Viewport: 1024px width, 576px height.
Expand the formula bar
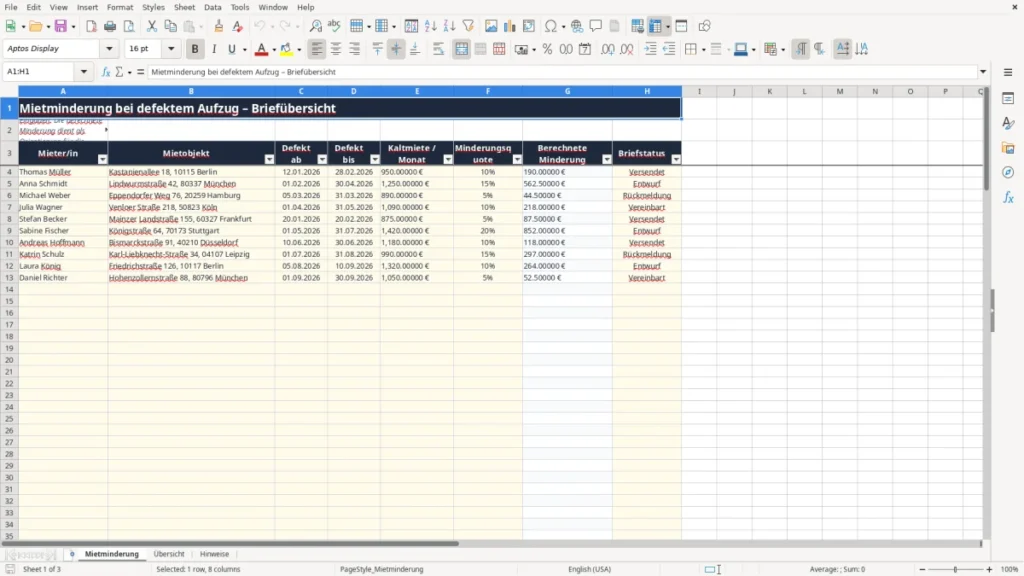(983, 72)
